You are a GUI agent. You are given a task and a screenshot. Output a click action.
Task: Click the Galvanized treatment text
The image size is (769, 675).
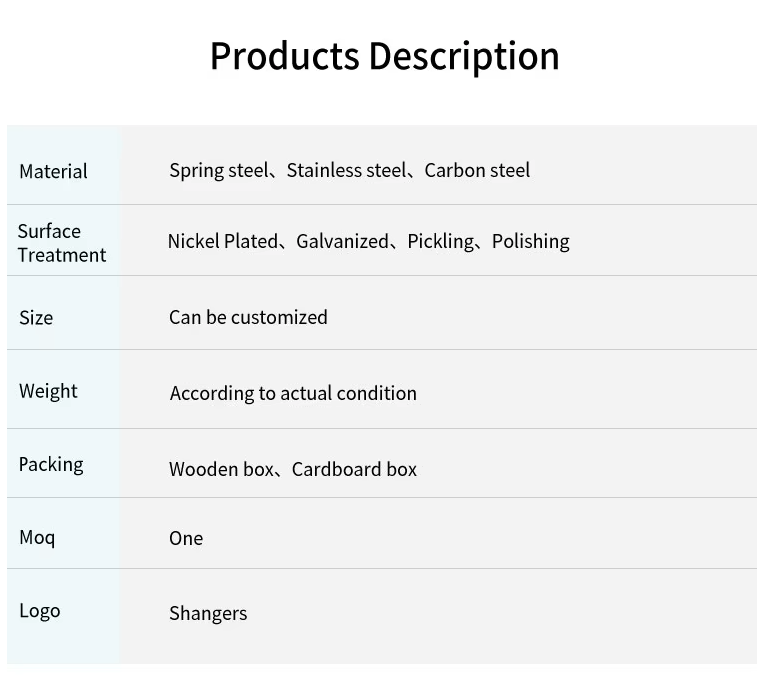point(342,241)
